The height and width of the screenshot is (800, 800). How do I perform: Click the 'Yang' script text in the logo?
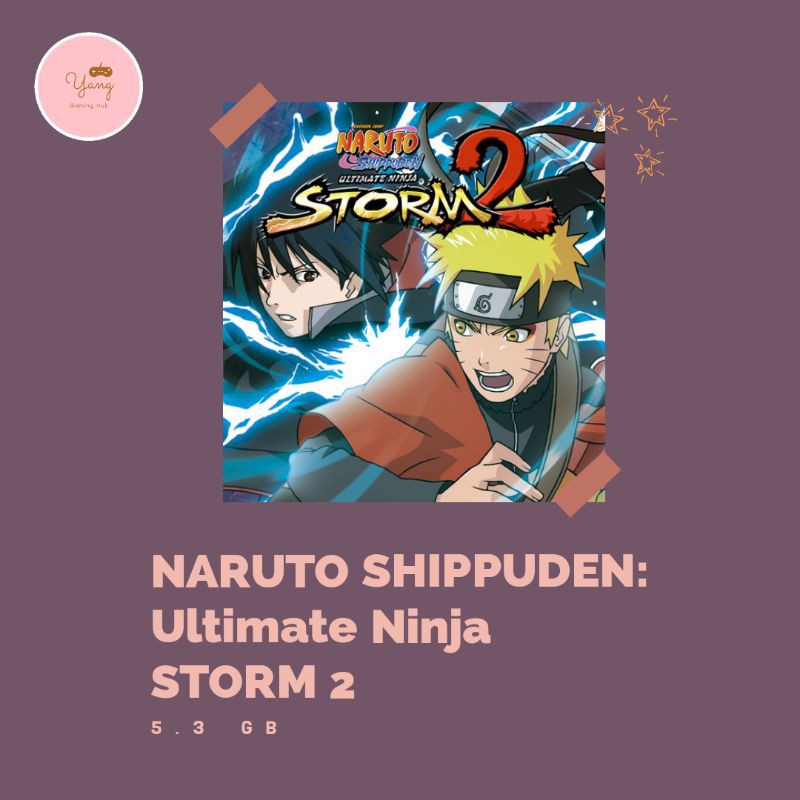[89, 86]
